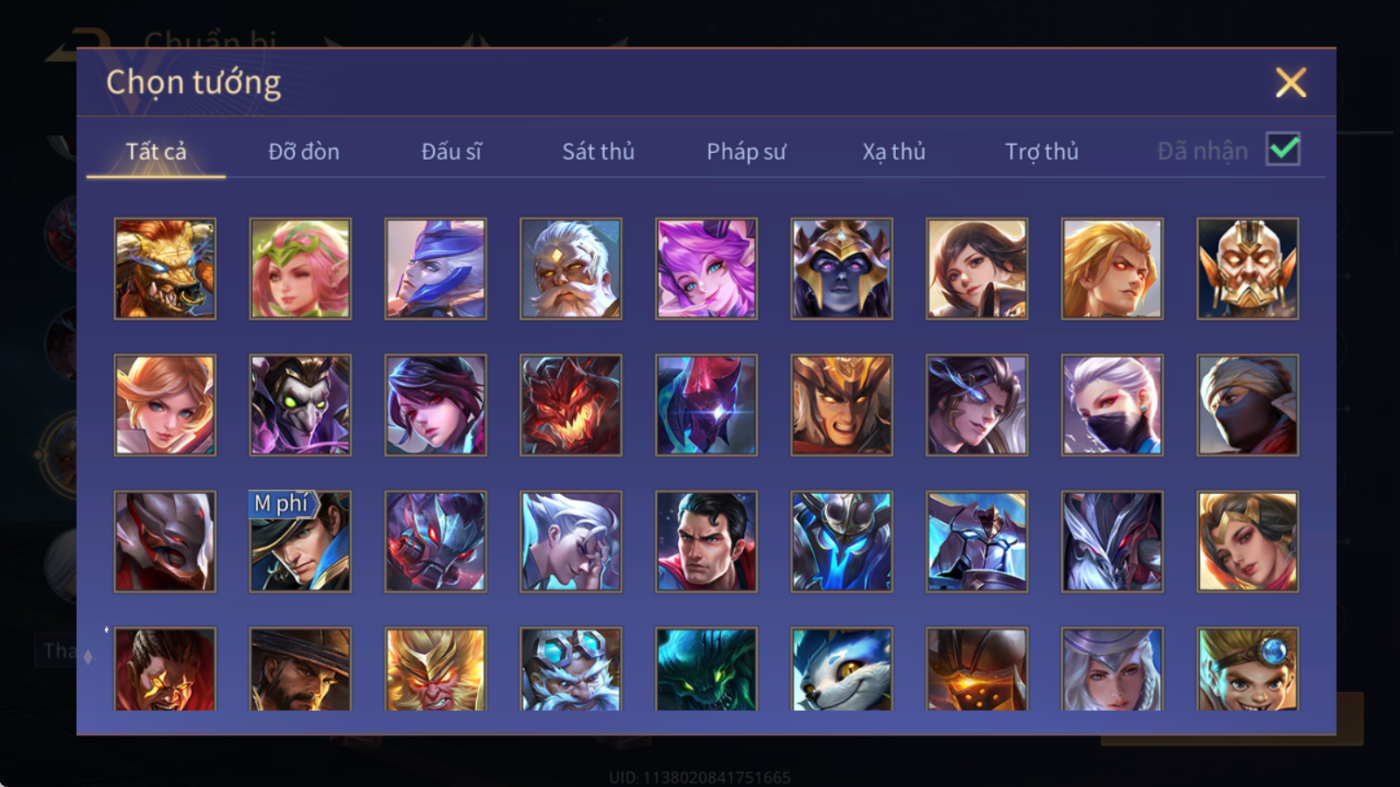Select the golden-masked elf-eared hero
Image resolution: width=1400 pixels, height=787 pixels.
[1248, 269]
